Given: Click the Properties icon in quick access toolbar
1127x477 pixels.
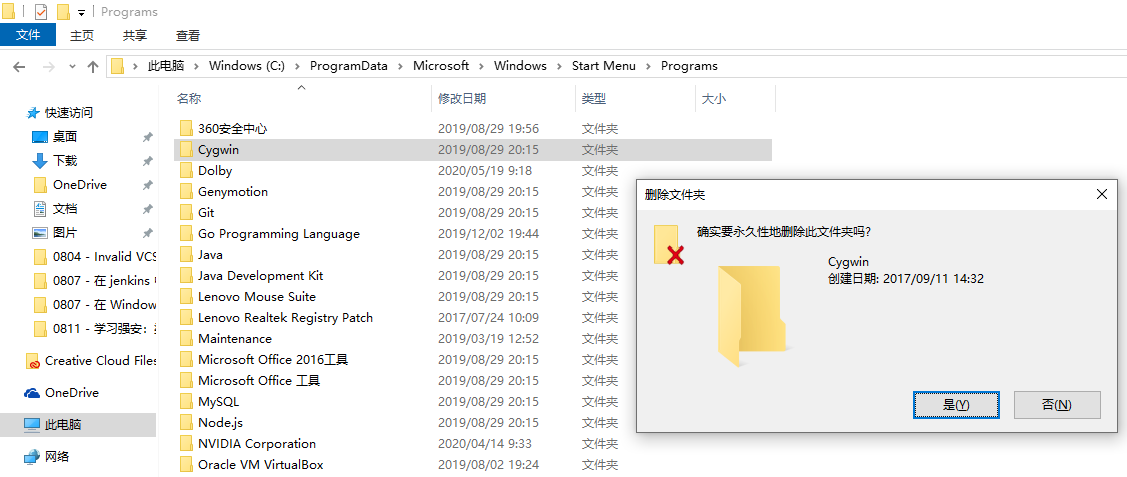Looking at the screenshot, I should click(42, 11).
